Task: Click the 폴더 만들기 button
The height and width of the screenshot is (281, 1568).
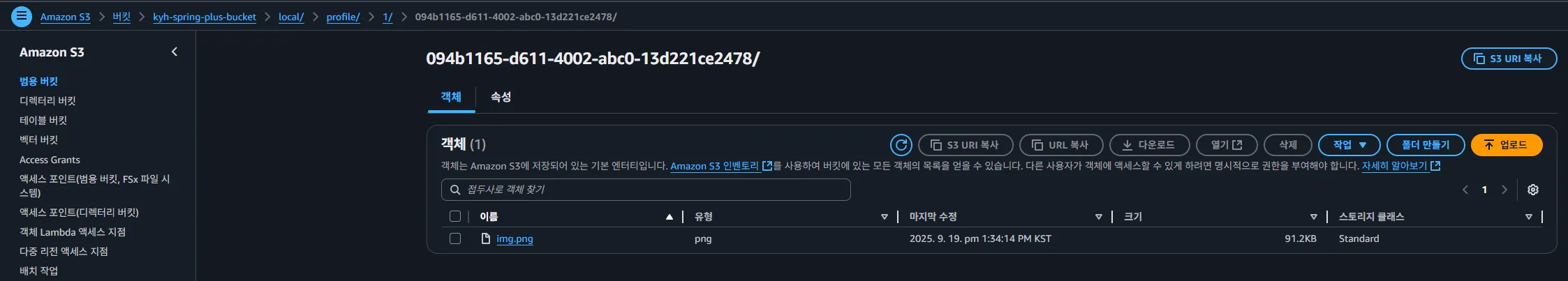Action: (1425, 145)
